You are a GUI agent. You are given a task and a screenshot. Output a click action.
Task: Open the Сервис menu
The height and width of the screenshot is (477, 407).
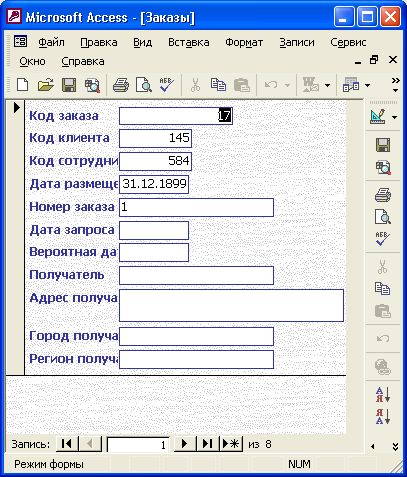(348, 42)
